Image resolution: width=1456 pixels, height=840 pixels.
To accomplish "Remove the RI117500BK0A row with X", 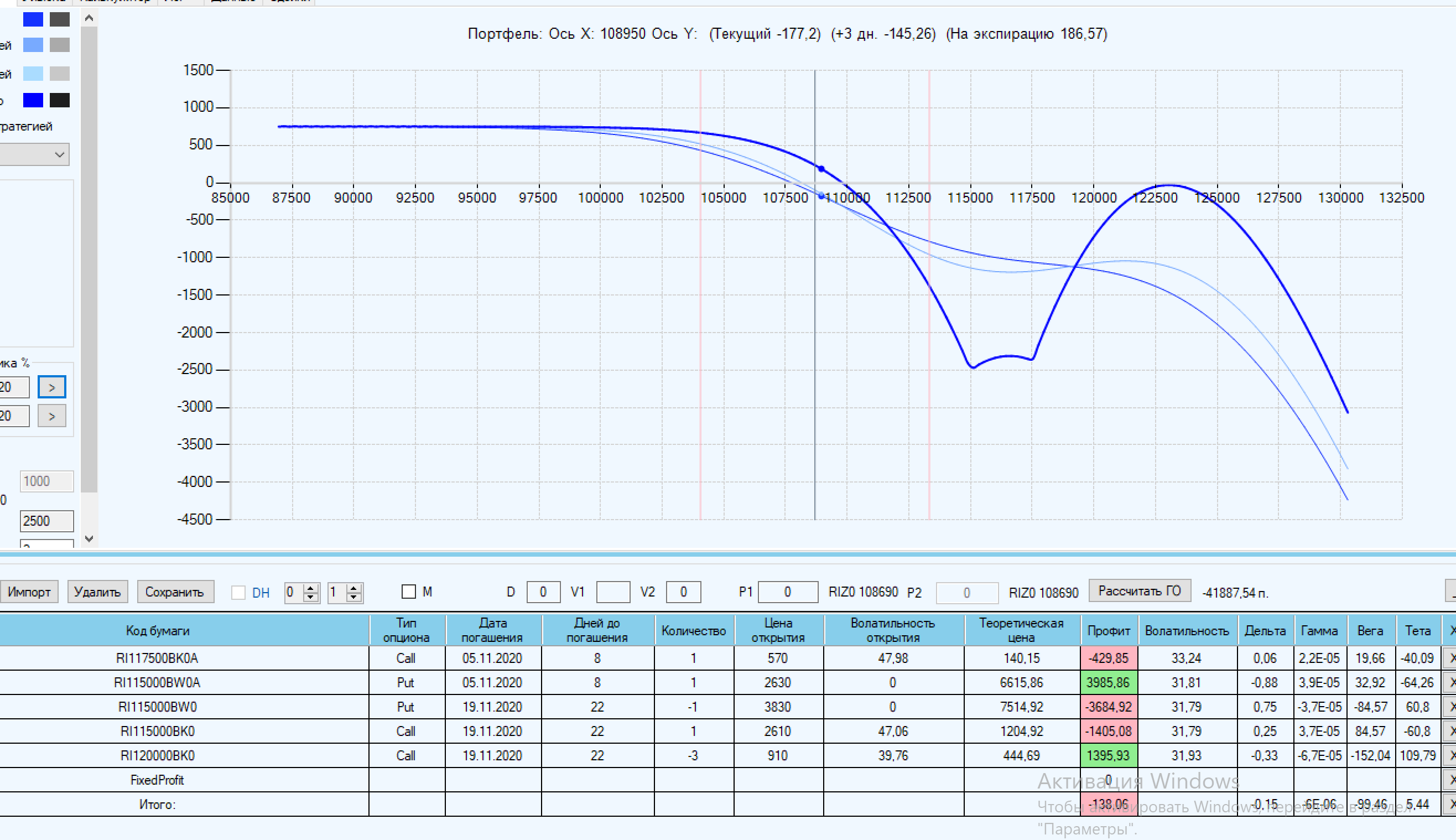I will (x=1450, y=658).
